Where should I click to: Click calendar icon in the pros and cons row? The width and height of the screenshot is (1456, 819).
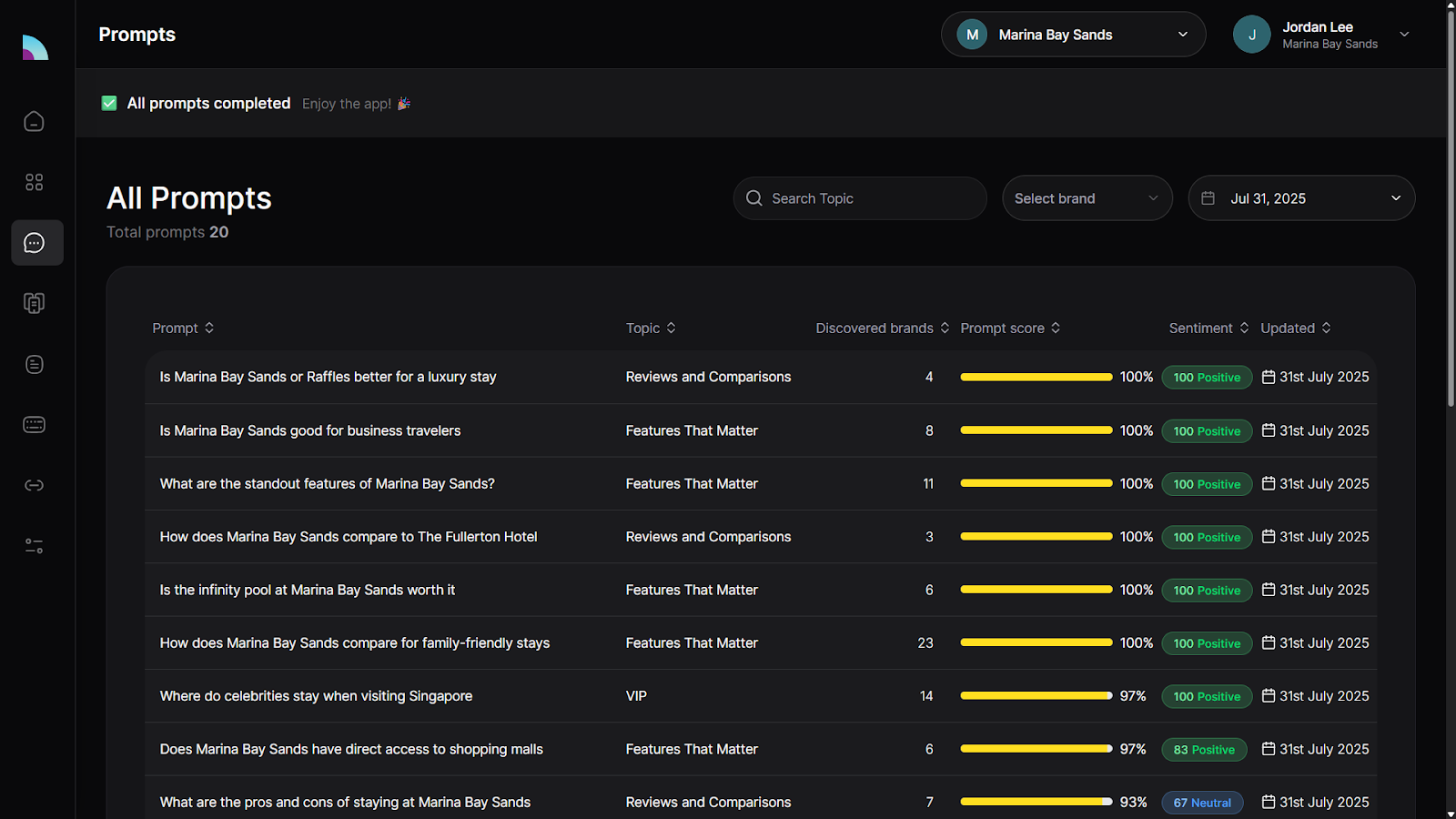click(1269, 802)
